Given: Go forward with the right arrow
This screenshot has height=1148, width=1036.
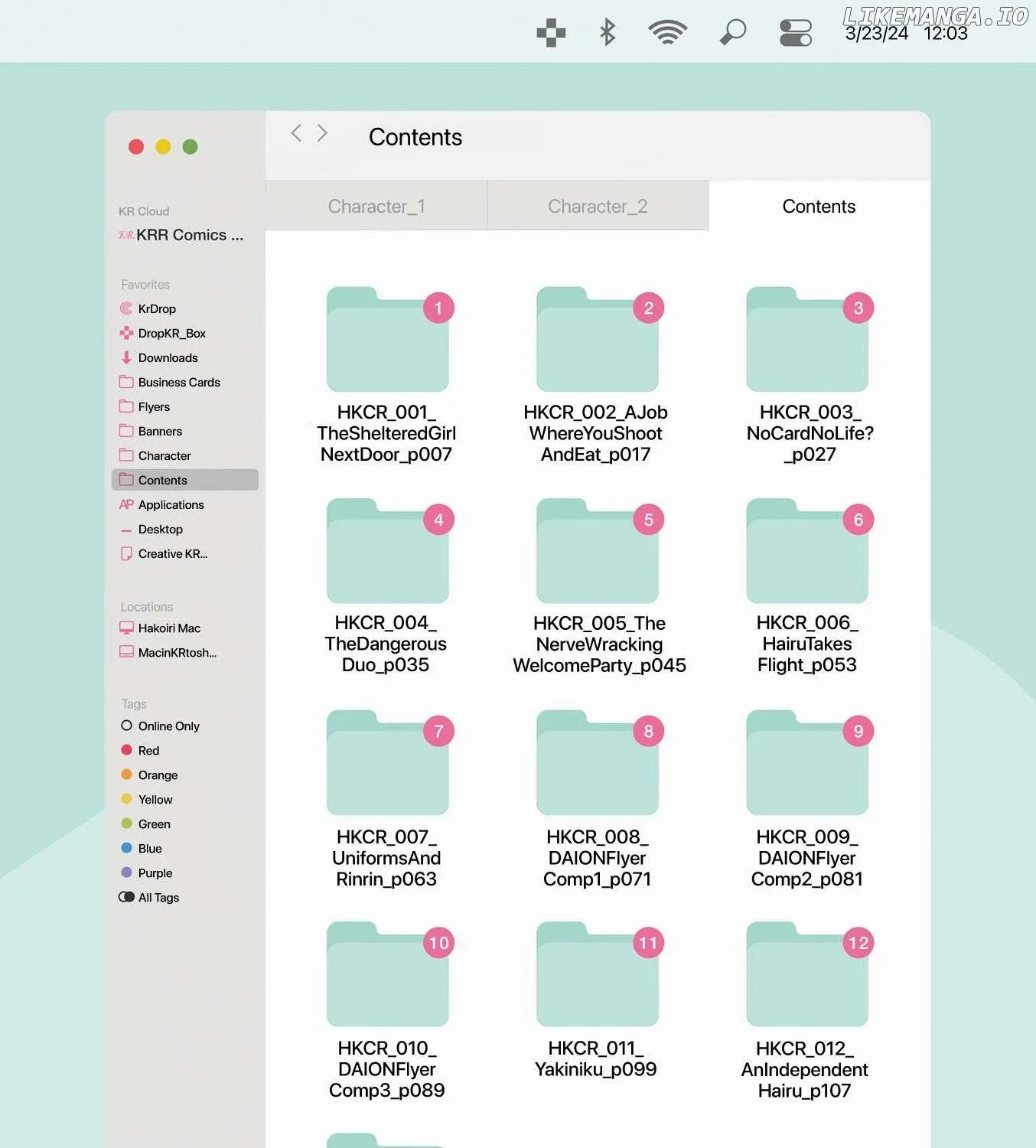Looking at the screenshot, I should pyautogui.click(x=322, y=133).
